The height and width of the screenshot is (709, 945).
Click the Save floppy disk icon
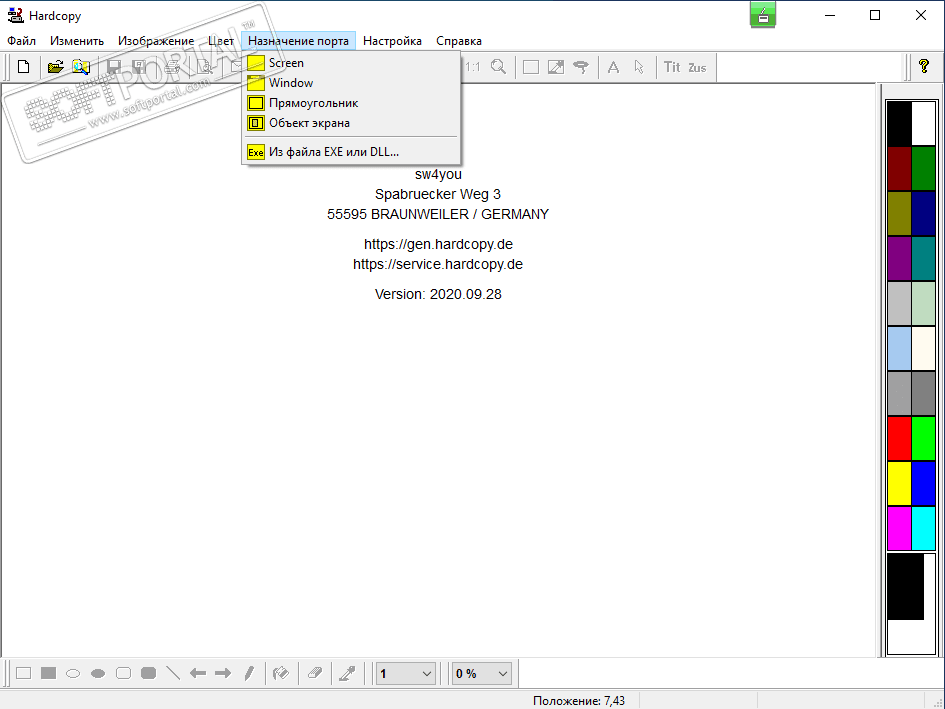pyautogui.click(x=114, y=66)
